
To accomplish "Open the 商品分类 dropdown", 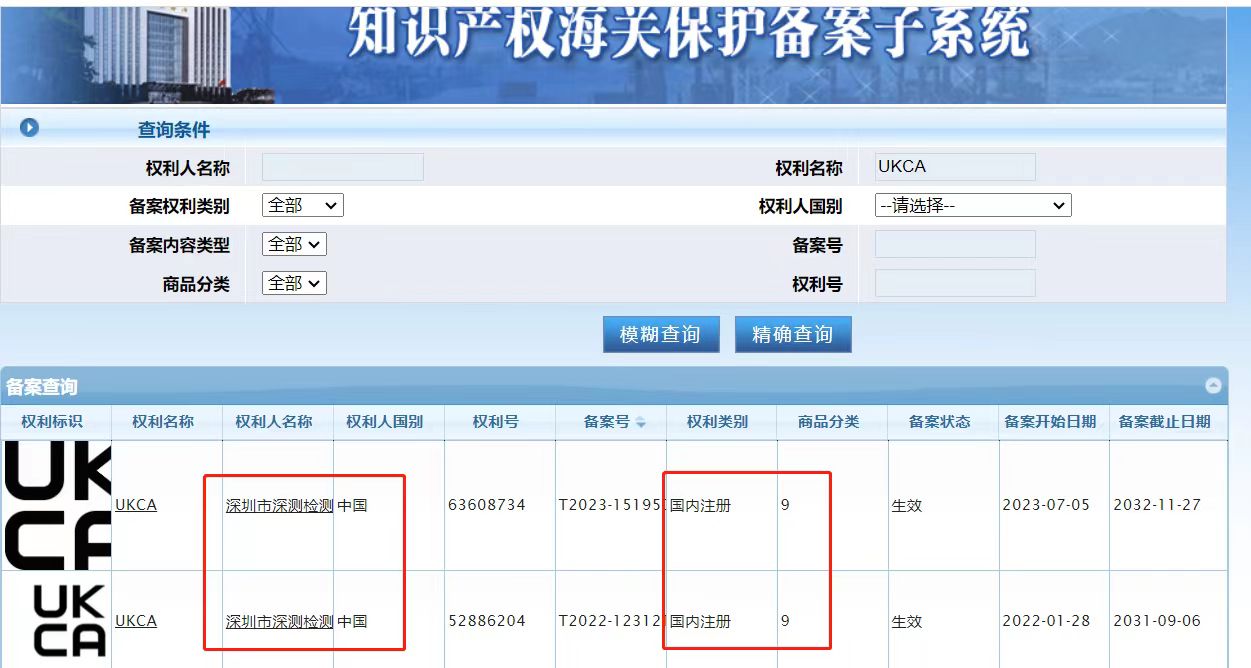I will (294, 282).
